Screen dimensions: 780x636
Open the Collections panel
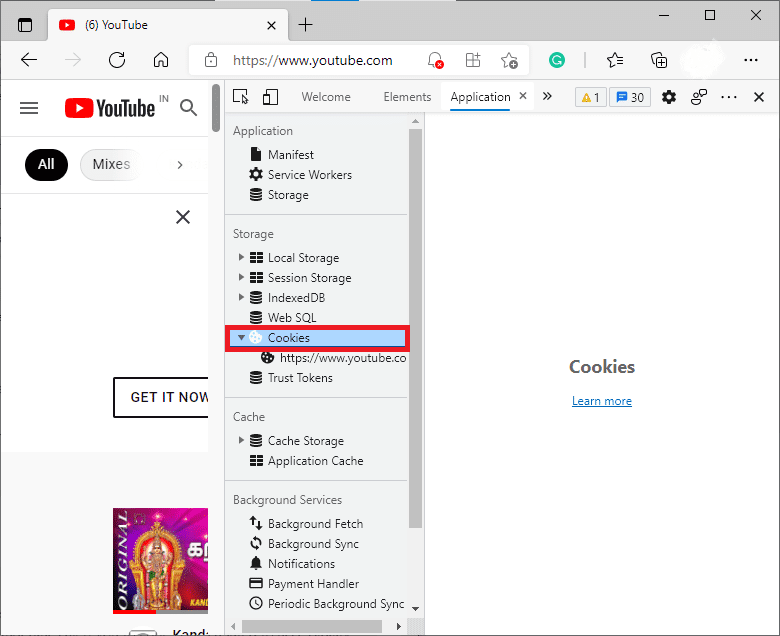[659, 60]
